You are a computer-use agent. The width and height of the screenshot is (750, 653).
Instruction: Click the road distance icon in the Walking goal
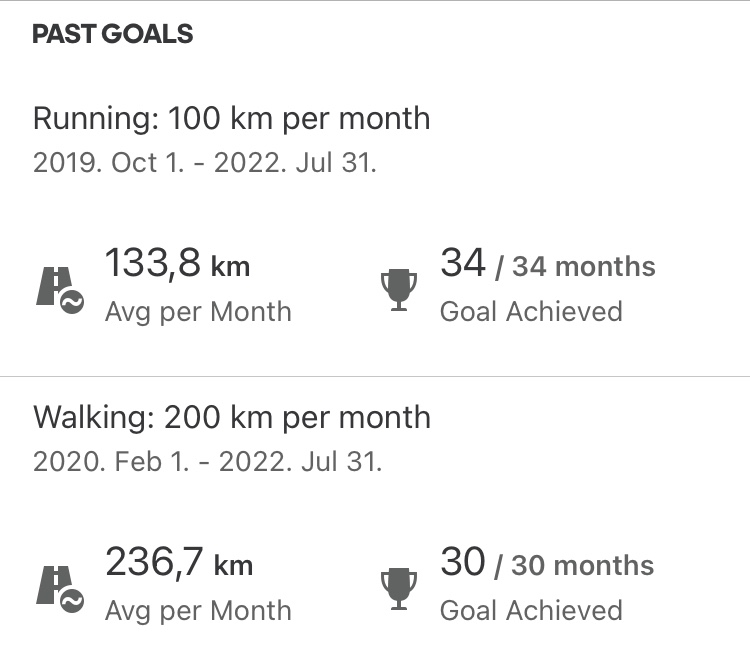(x=60, y=587)
